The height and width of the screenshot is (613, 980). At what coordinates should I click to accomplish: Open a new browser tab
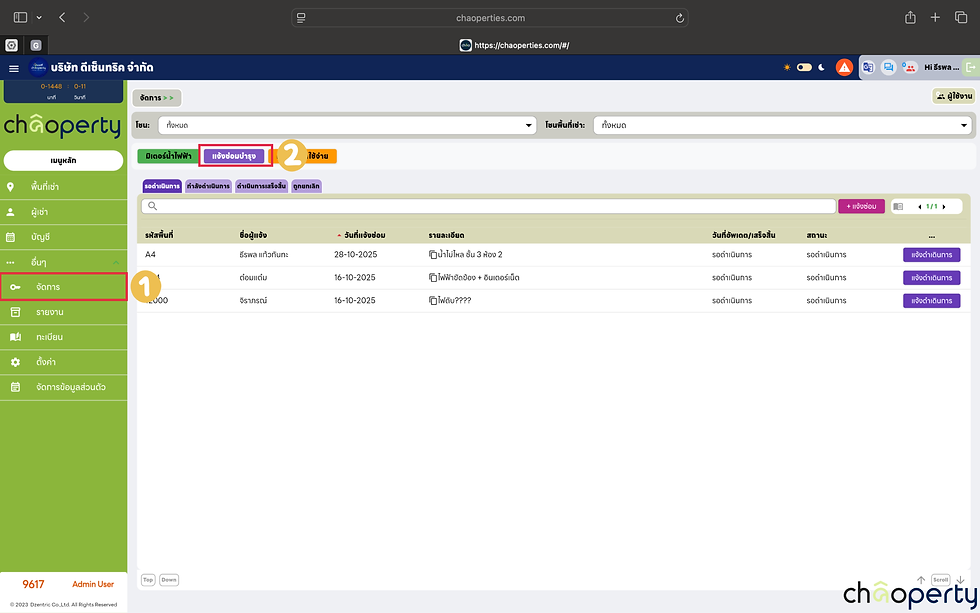[x=935, y=17]
